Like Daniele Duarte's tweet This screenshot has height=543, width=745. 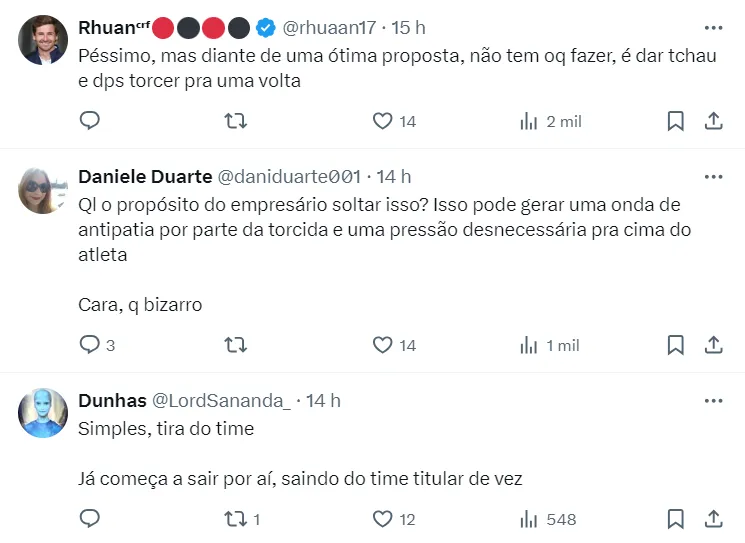pyautogui.click(x=382, y=345)
